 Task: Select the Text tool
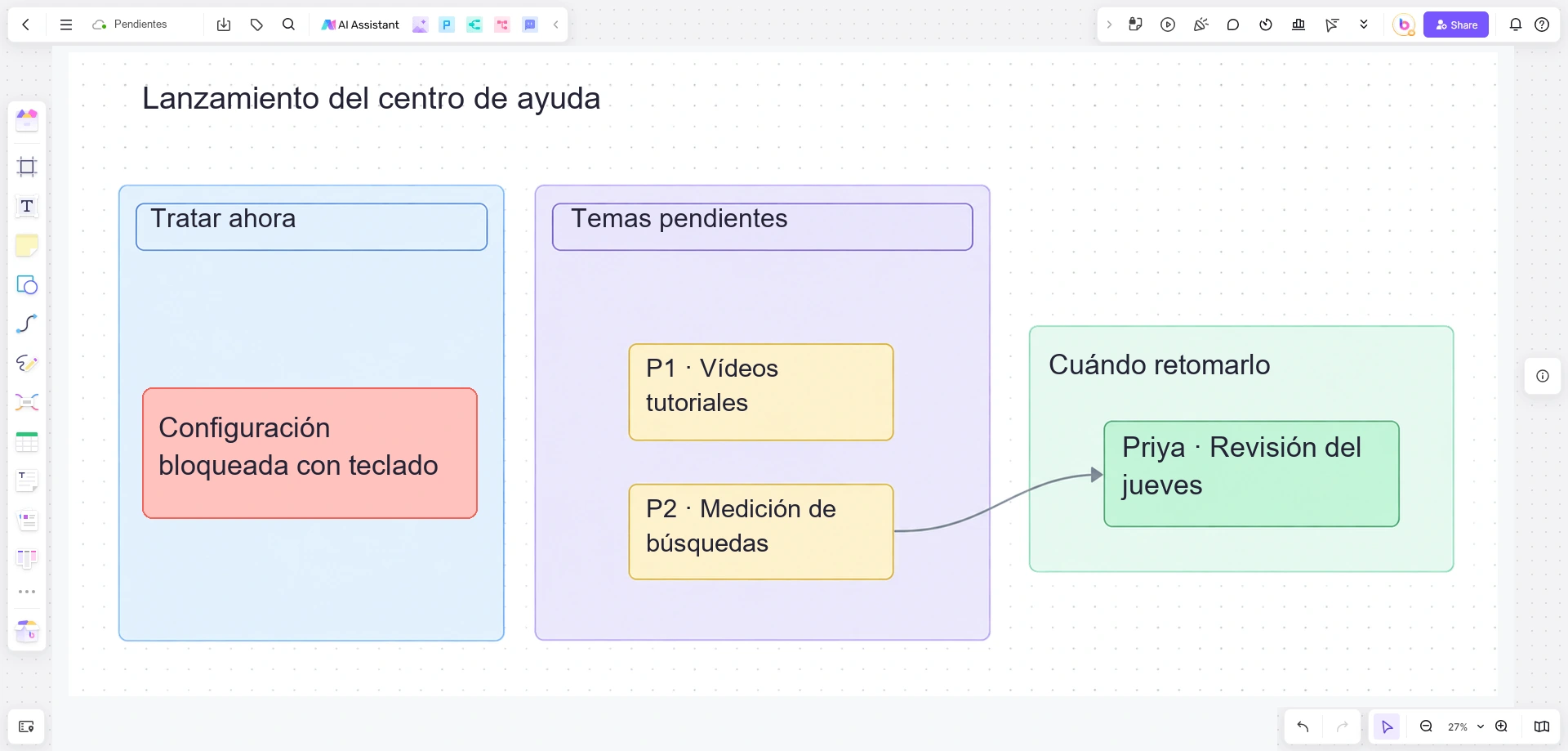pos(27,206)
